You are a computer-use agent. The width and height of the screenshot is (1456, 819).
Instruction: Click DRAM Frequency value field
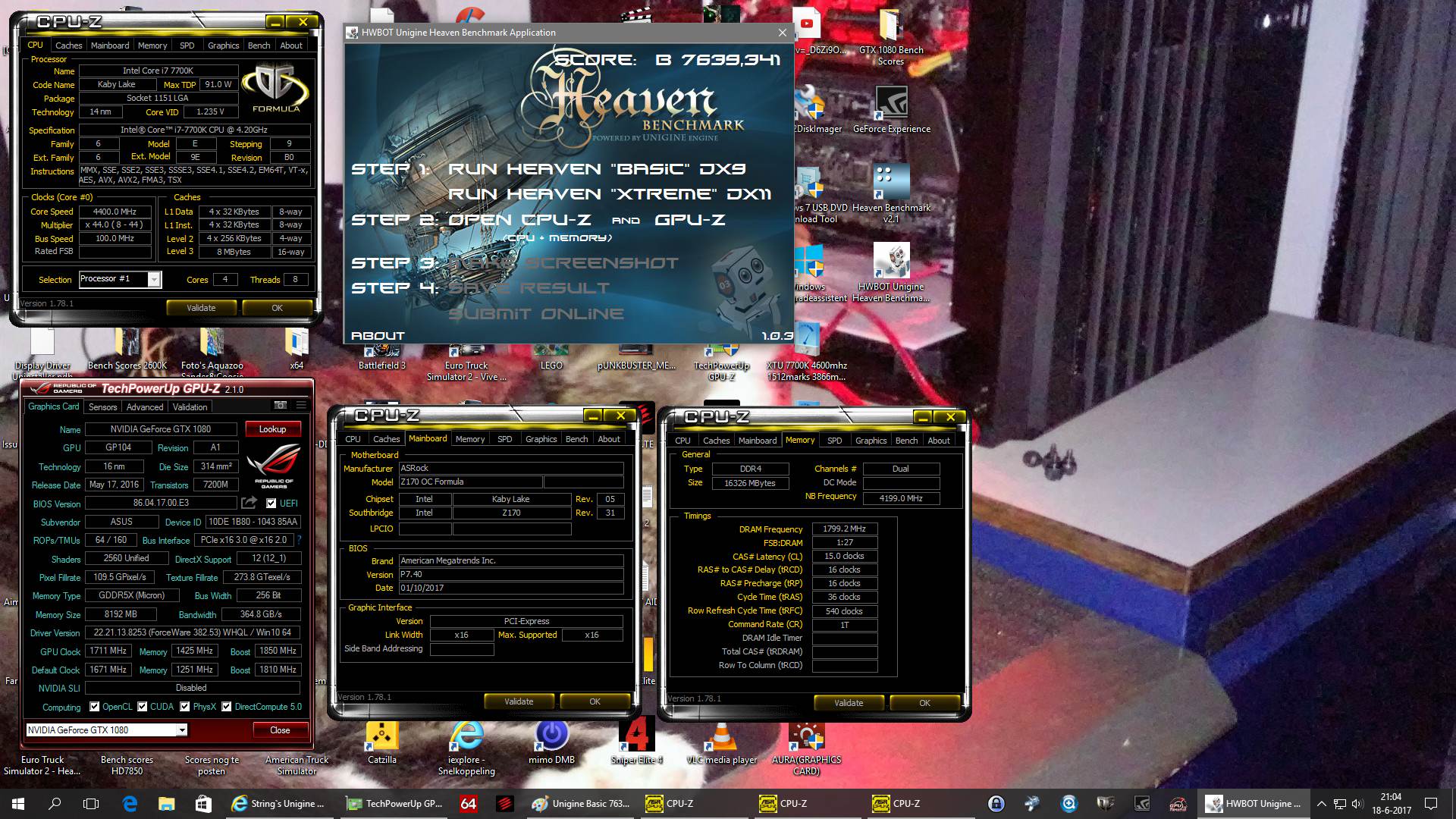click(x=845, y=529)
